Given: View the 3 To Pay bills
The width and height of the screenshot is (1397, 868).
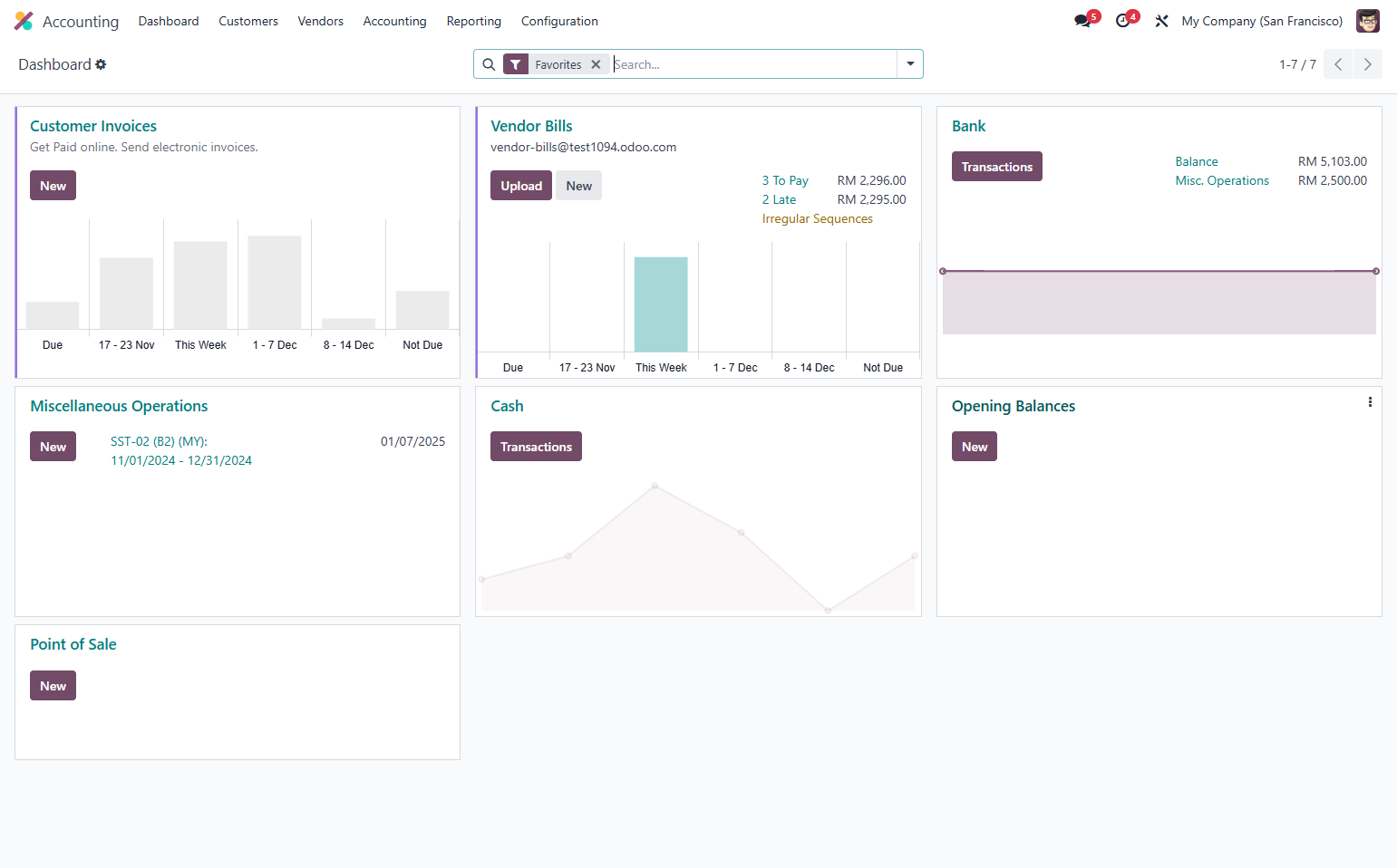Looking at the screenshot, I should [x=785, y=180].
